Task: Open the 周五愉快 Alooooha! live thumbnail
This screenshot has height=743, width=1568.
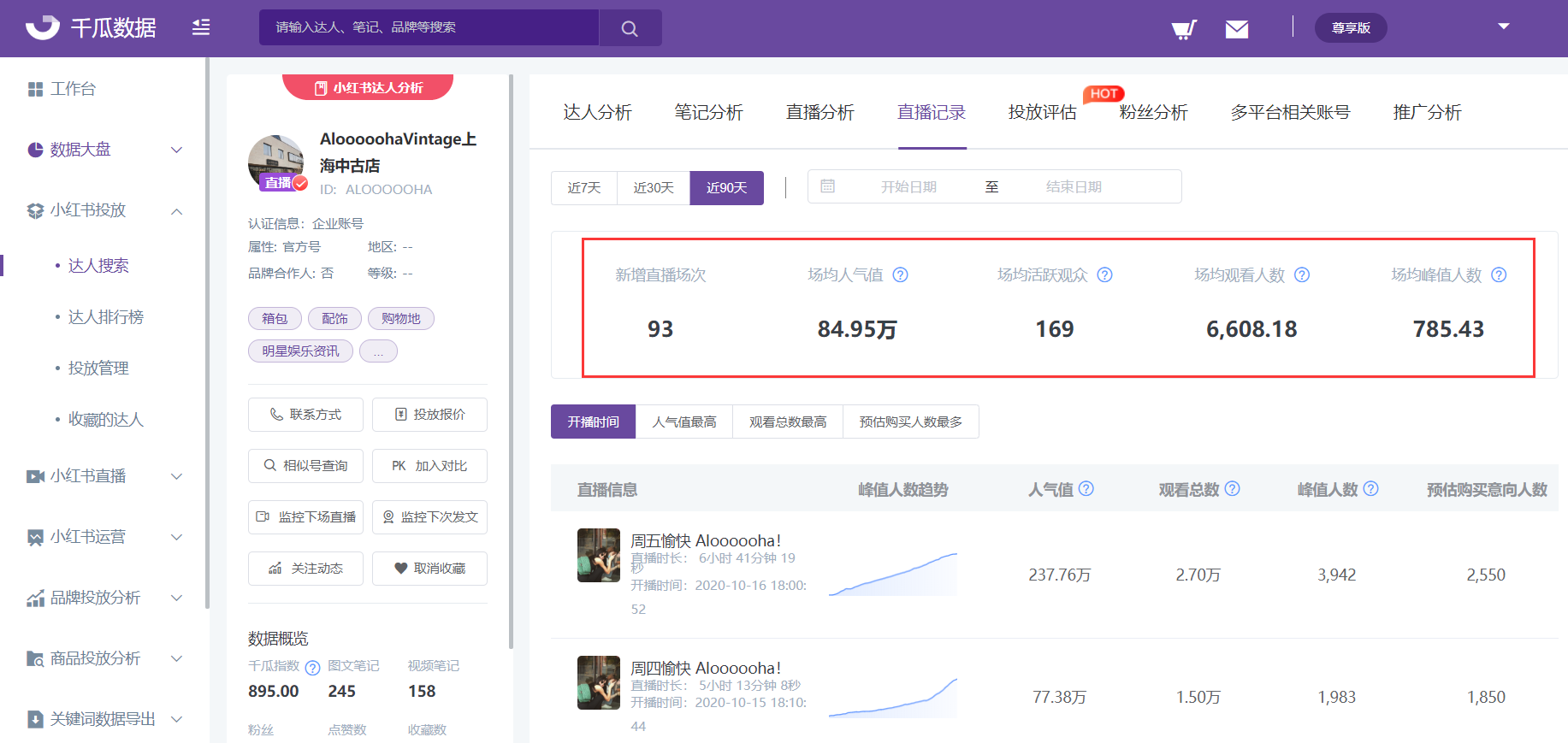Action: click(x=599, y=555)
